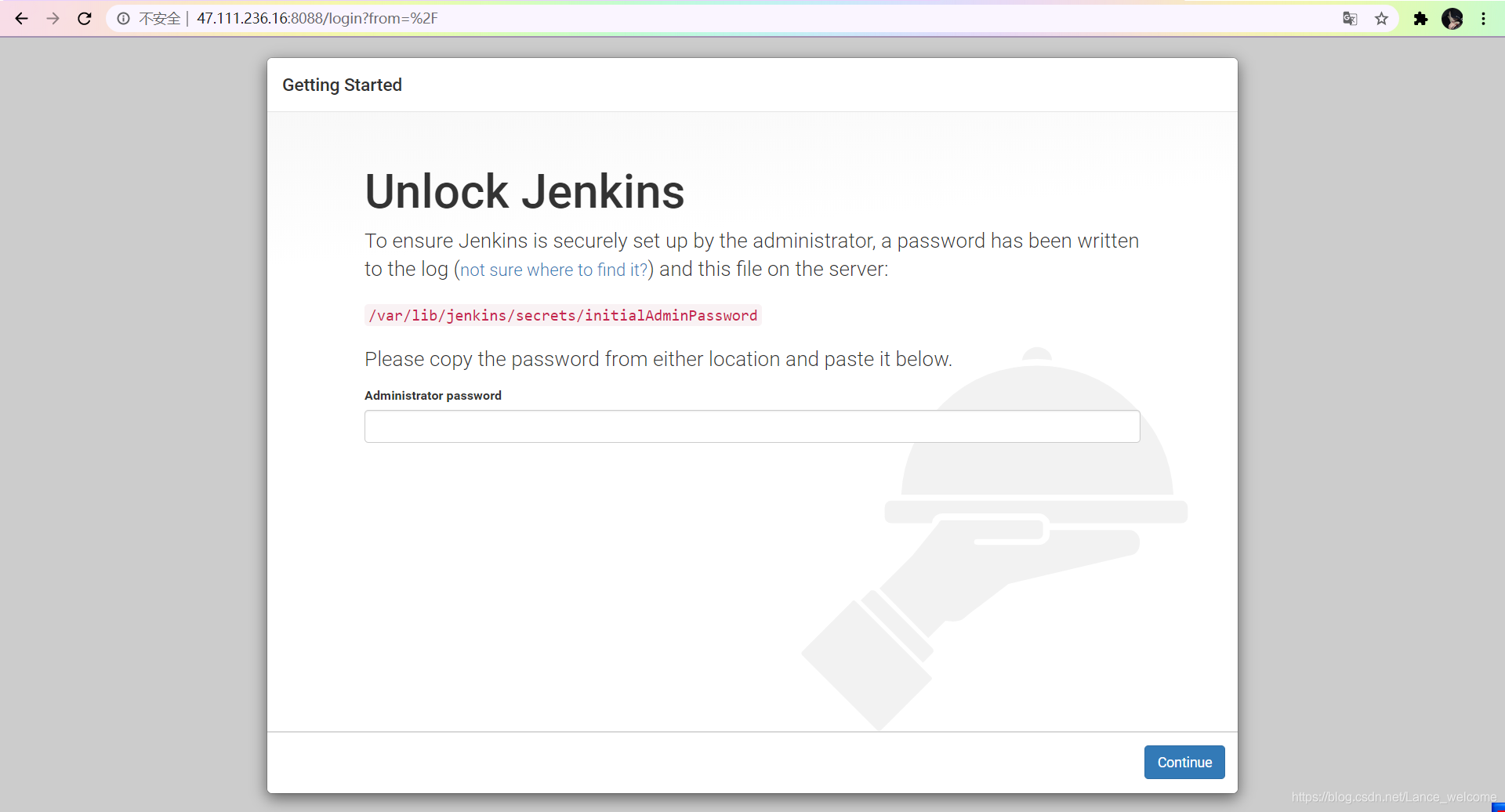The image size is (1505, 812).
Task: Go back to the previous page
Action: click(21, 19)
